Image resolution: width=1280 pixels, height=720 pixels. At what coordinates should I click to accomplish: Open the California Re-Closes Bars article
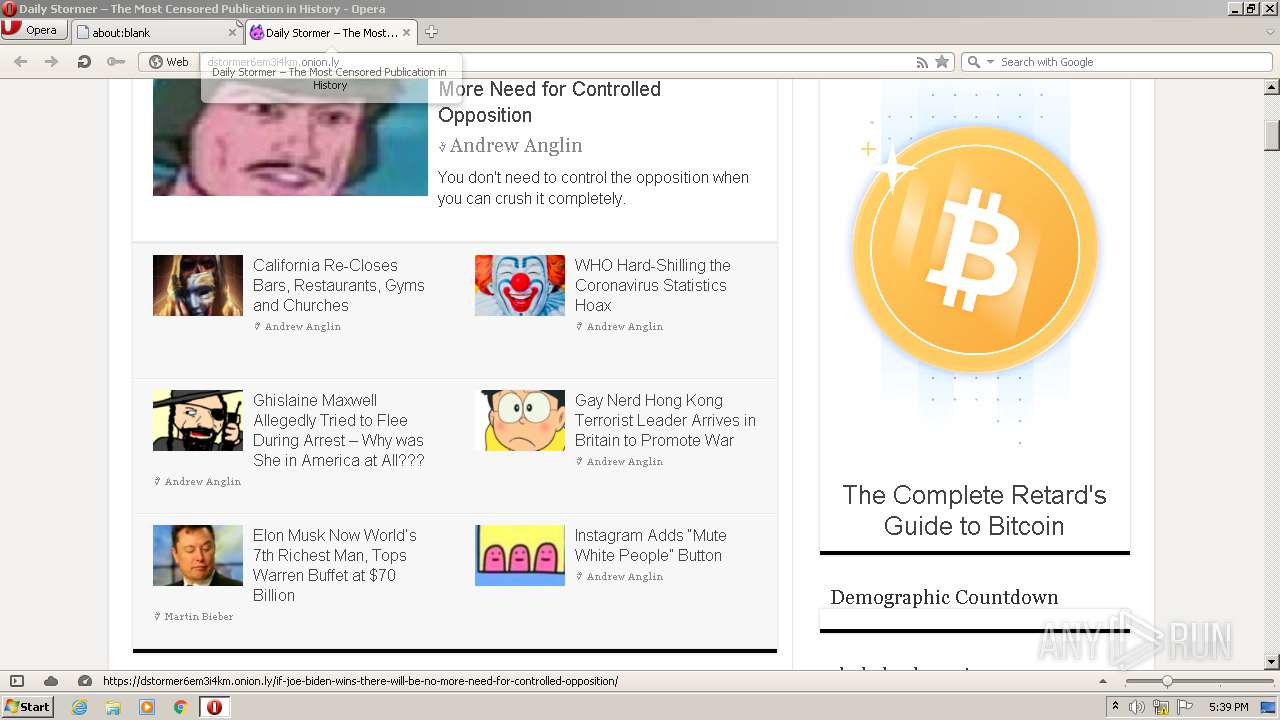339,285
